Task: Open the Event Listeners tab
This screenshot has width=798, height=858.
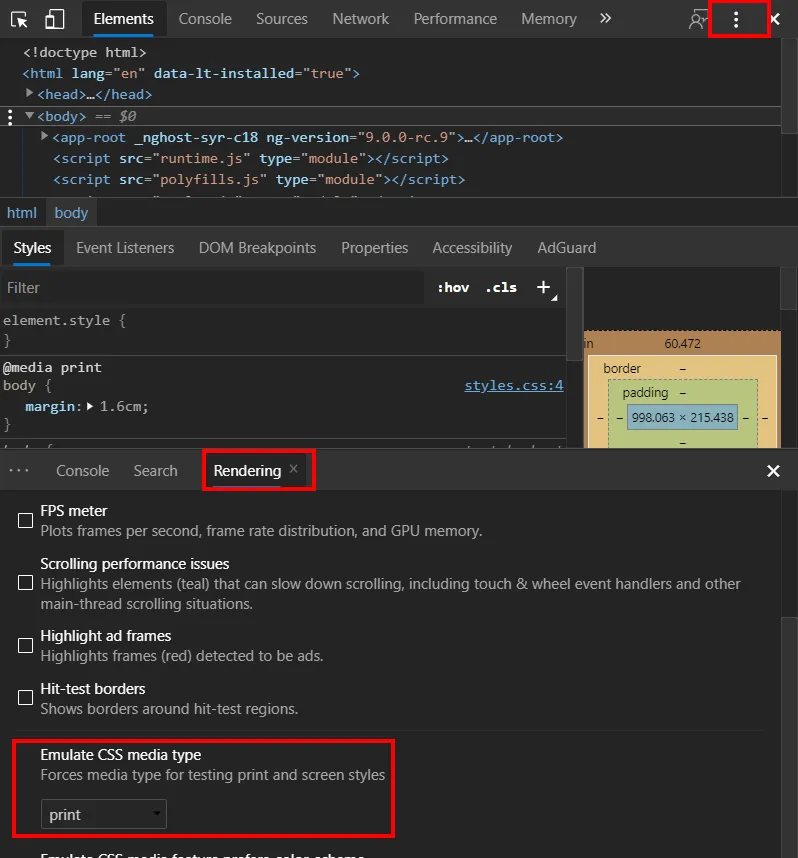Action: [x=125, y=248]
